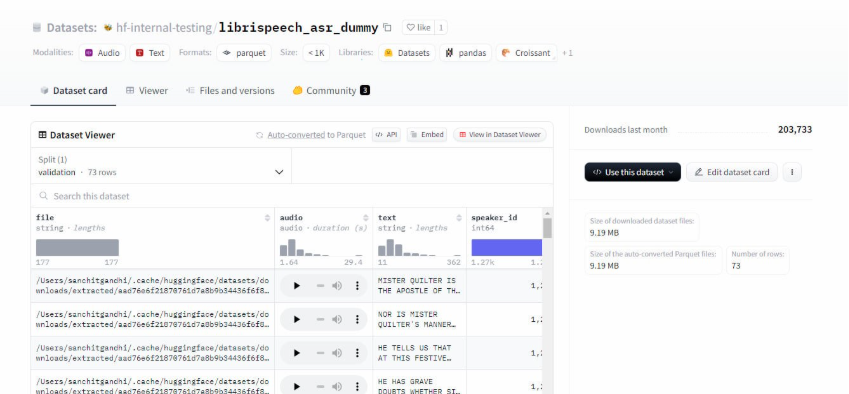Select the parquet format tag
This screenshot has width=849, height=394.
click(244, 52)
